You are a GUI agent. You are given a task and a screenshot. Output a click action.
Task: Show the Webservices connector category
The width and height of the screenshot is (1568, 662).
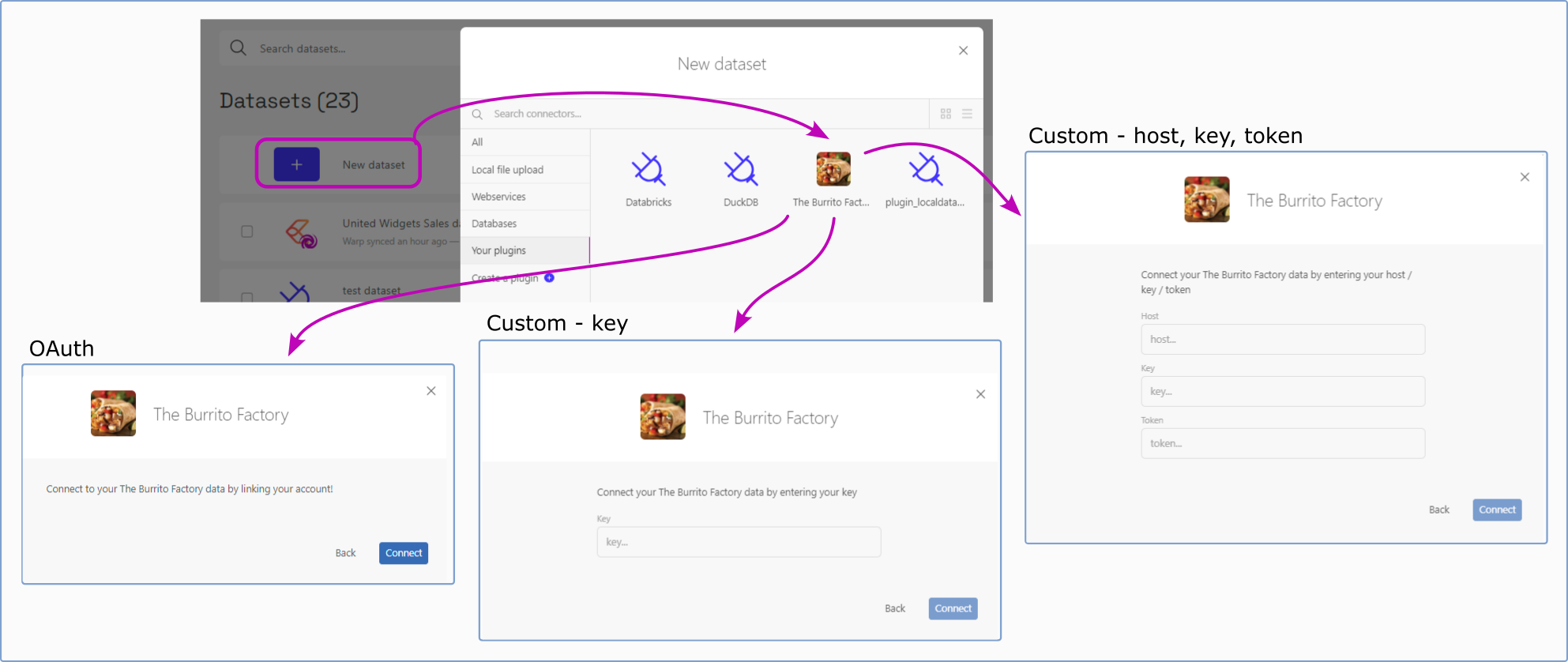pyautogui.click(x=498, y=197)
